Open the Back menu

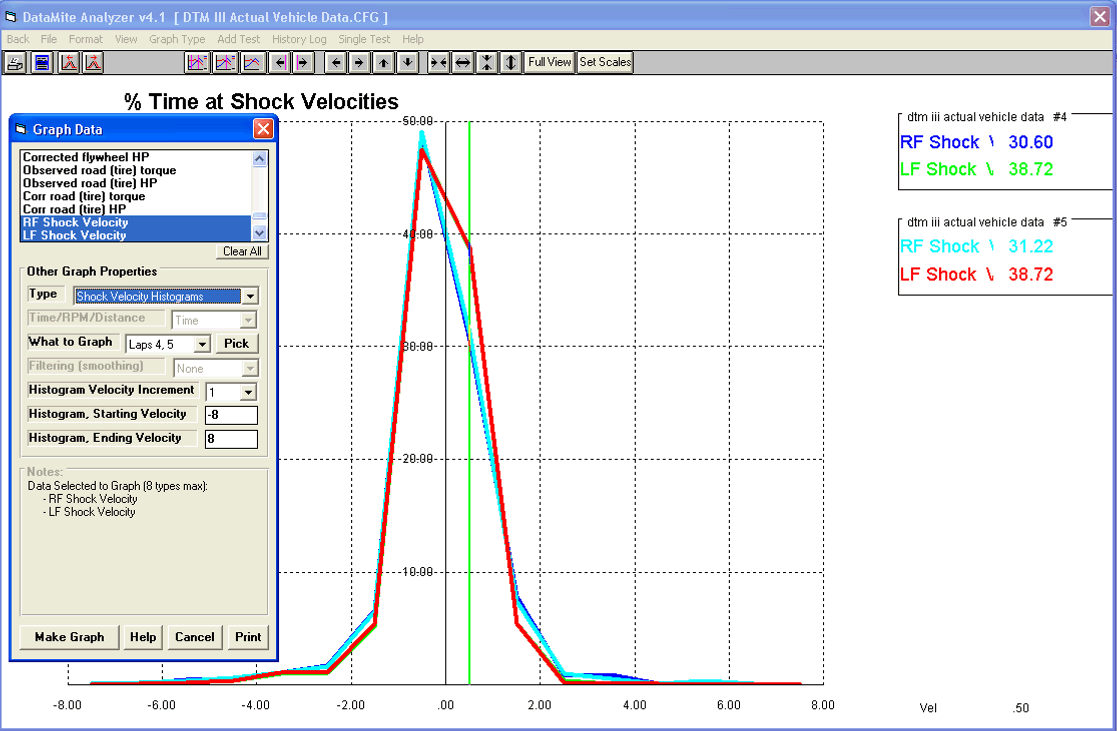pyautogui.click(x=18, y=39)
